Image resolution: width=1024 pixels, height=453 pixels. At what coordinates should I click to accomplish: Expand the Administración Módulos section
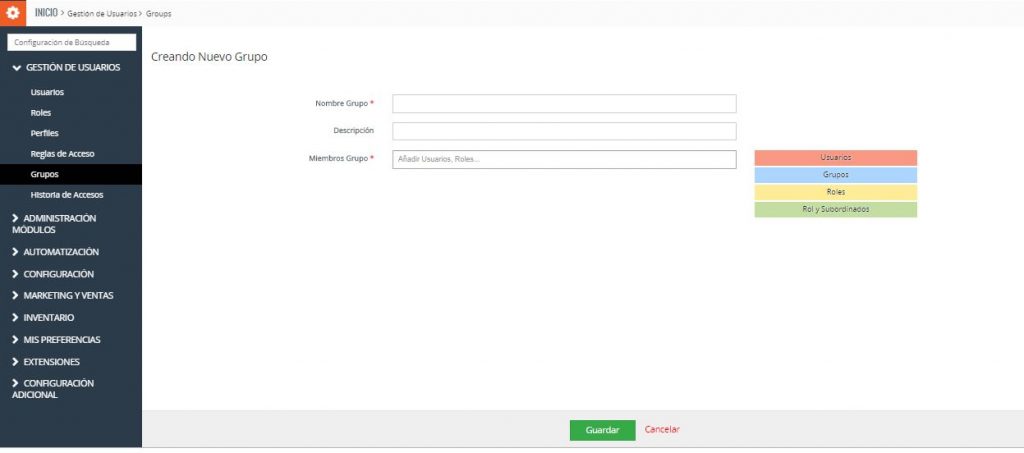coord(60,223)
